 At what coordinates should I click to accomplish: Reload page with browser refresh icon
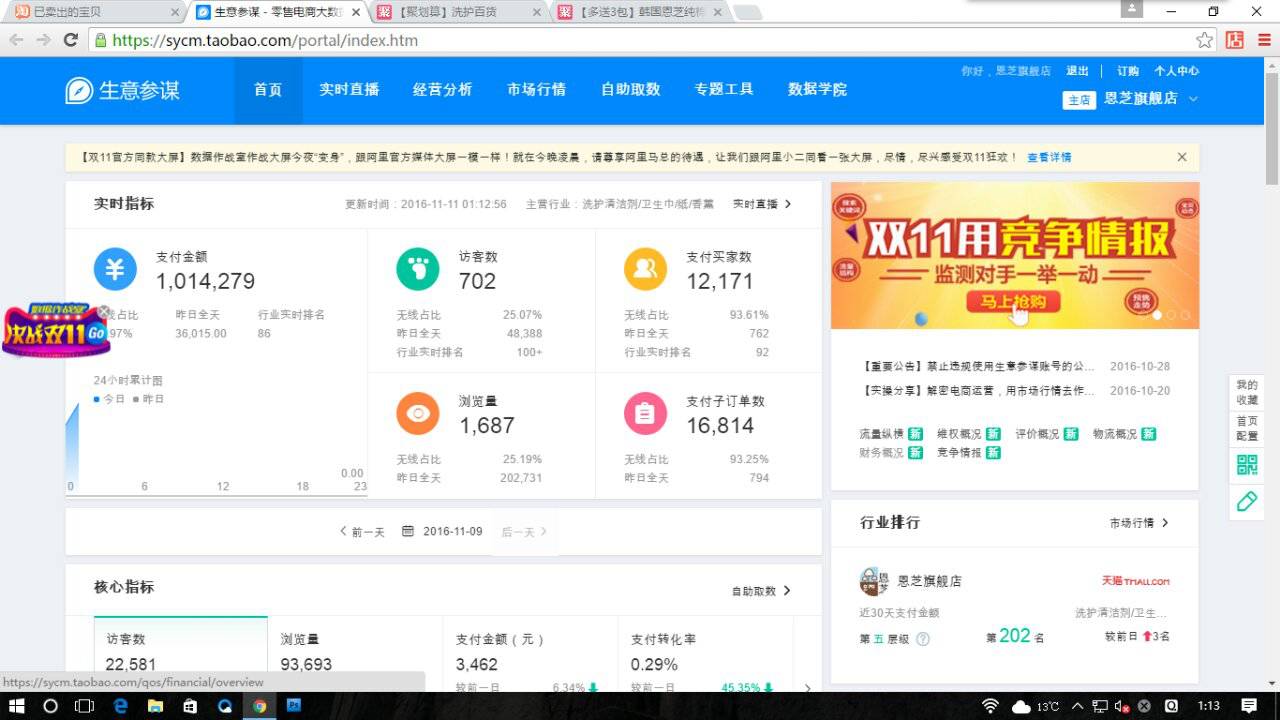click(70, 40)
